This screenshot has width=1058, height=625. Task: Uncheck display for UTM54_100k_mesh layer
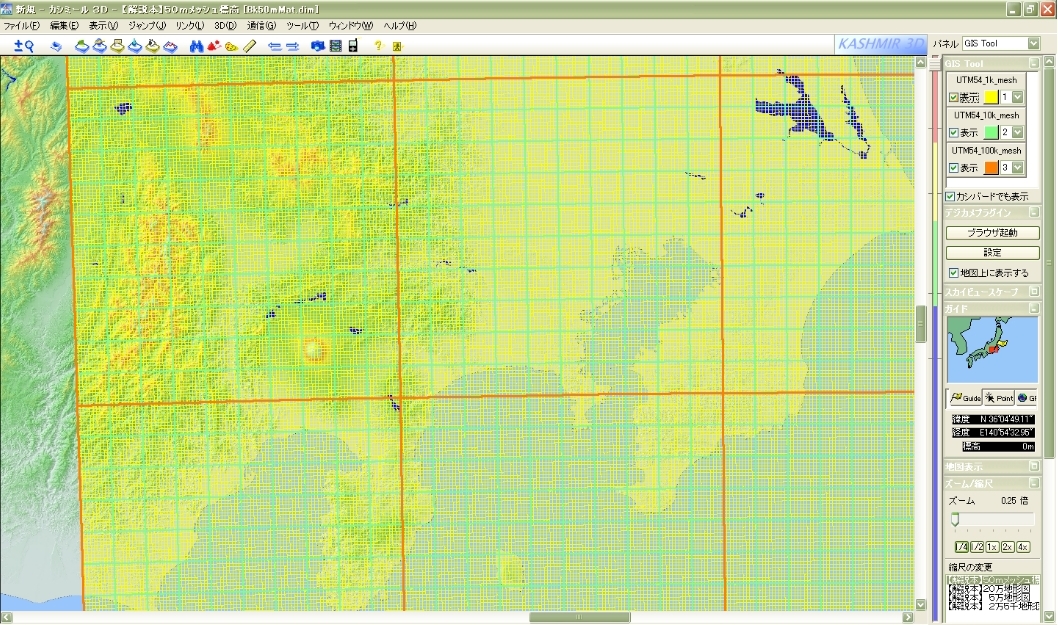[953, 167]
